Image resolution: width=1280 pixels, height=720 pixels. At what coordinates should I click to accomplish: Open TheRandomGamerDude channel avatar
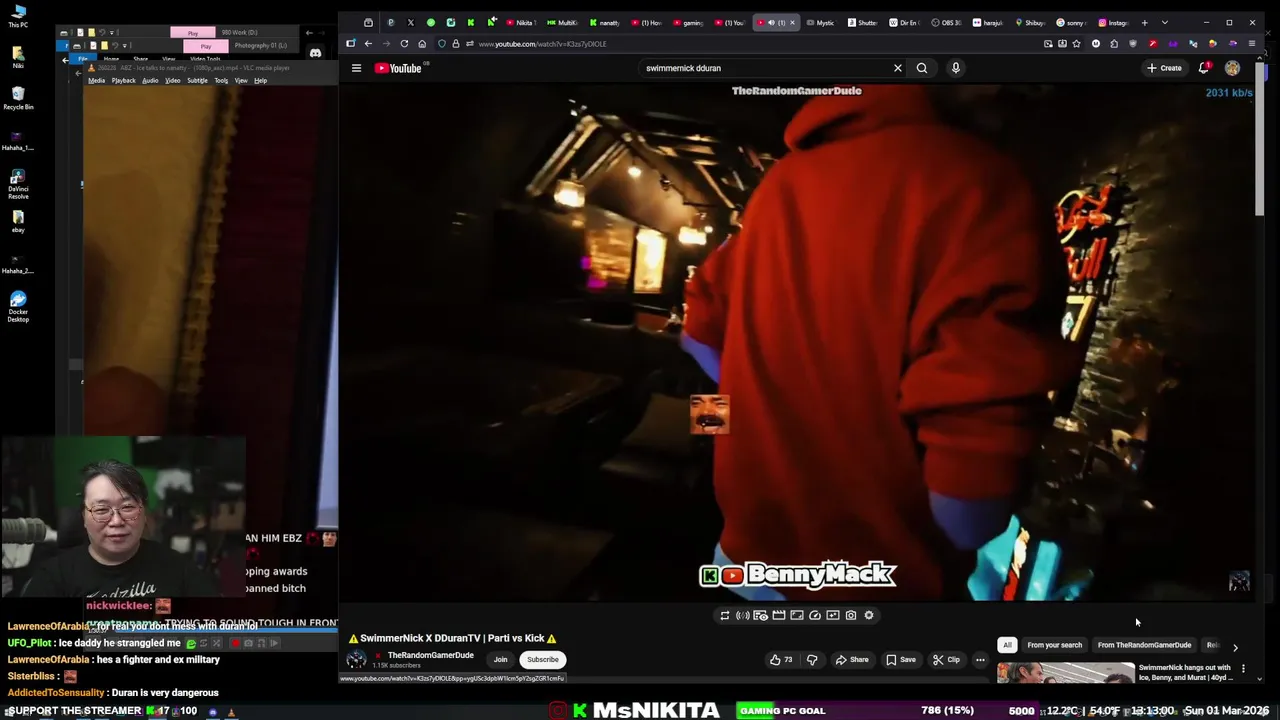pyautogui.click(x=356, y=659)
